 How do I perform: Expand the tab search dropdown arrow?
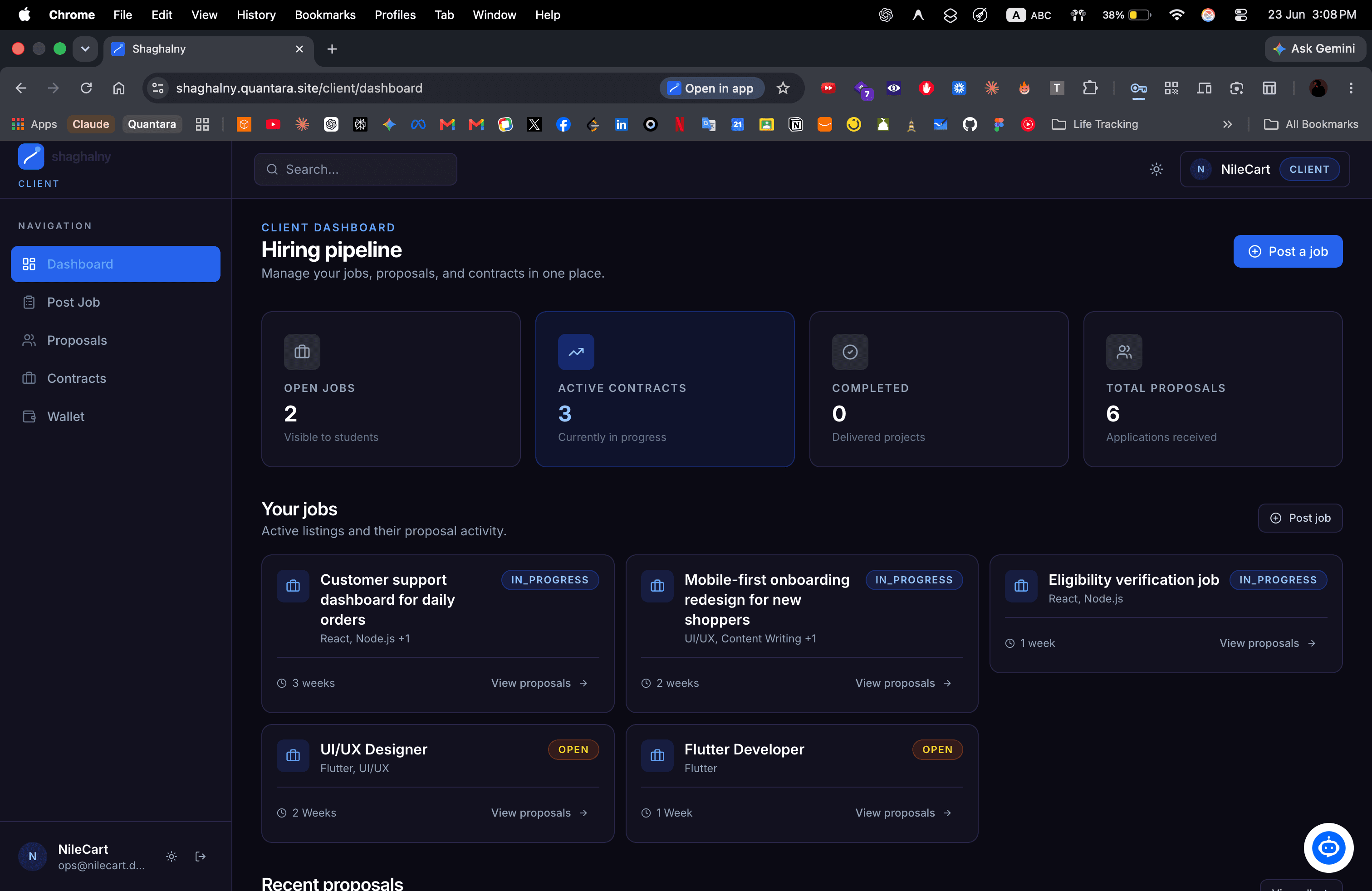point(85,49)
